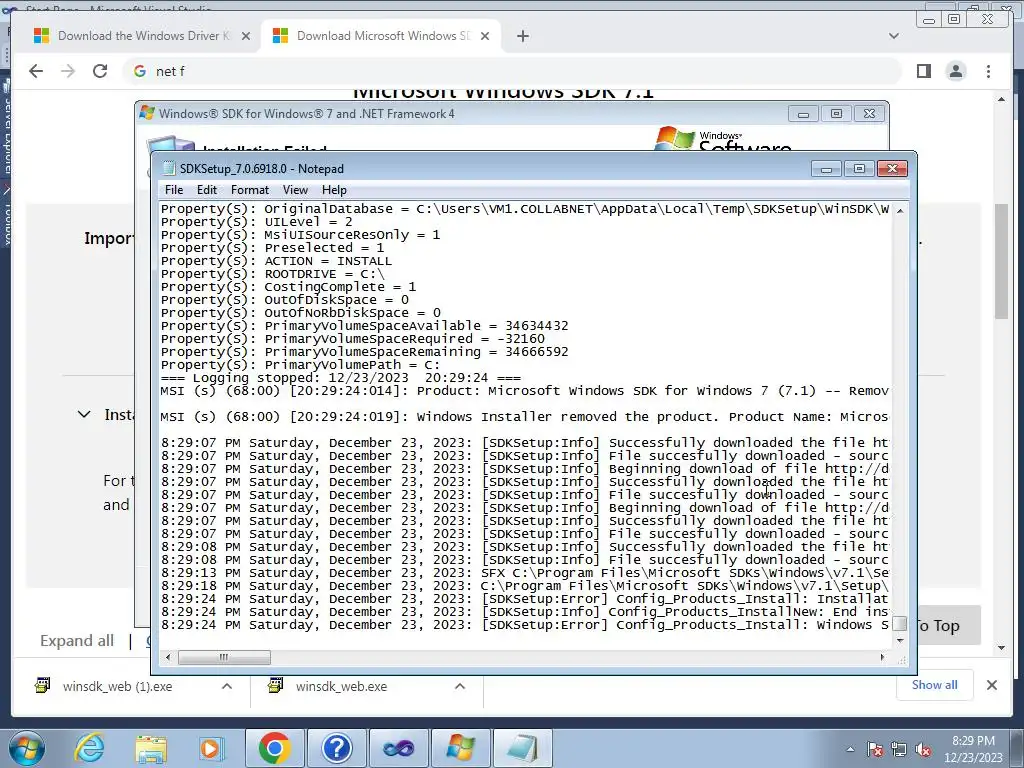Click the taskbar clock showing 8:29 PM
Screen dimensions: 1024x768
click(973, 749)
